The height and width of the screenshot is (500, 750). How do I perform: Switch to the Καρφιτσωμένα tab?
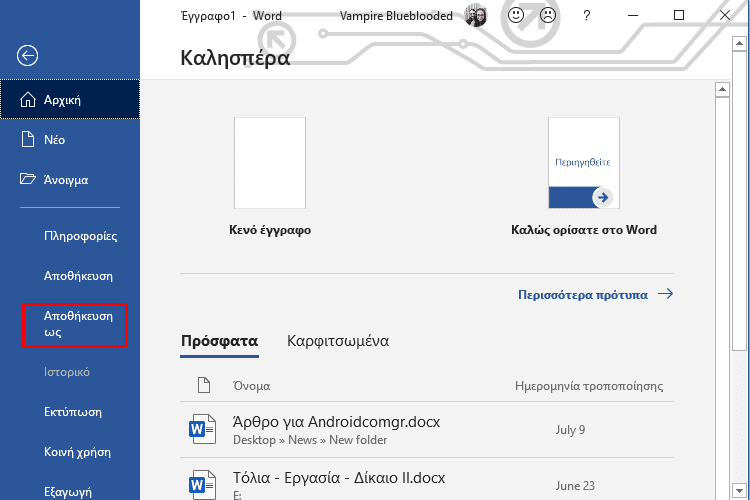(x=338, y=341)
